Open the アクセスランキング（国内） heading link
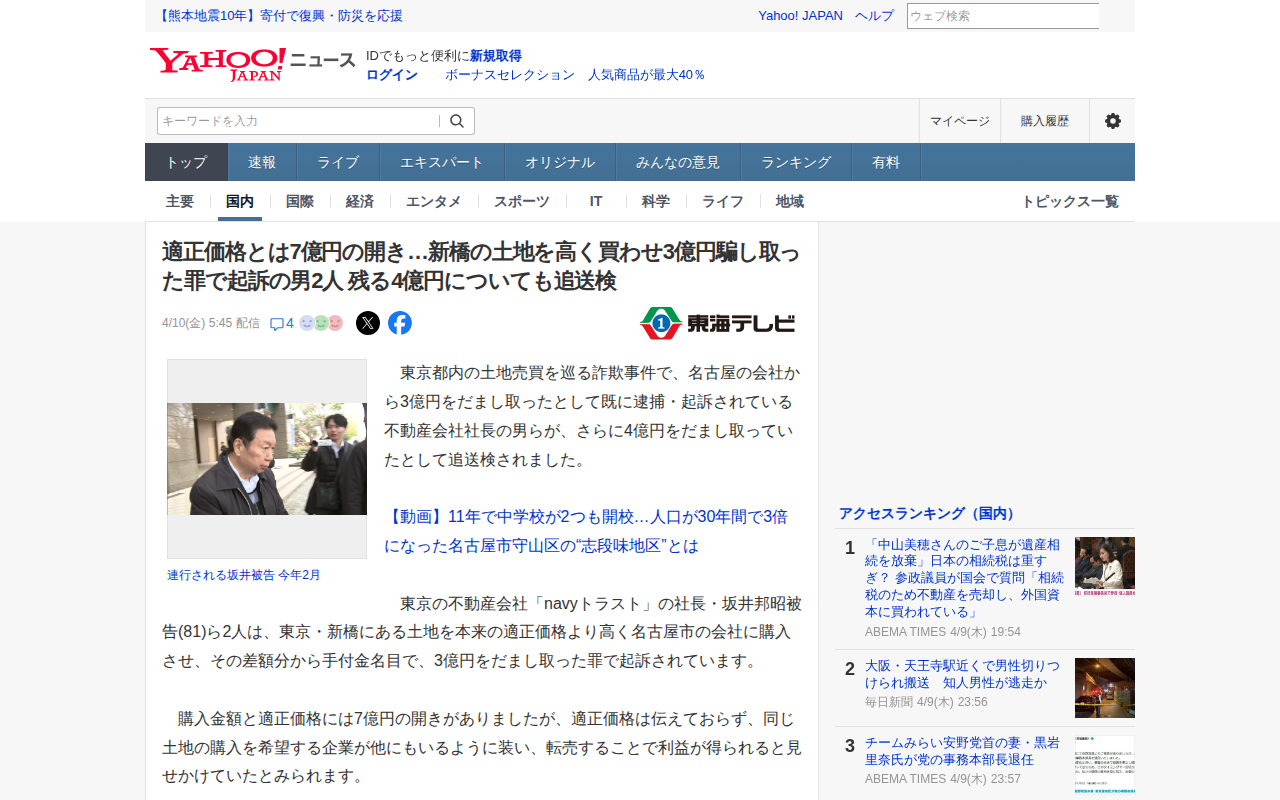Screen dimensions: 1280x800 coord(927,513)
